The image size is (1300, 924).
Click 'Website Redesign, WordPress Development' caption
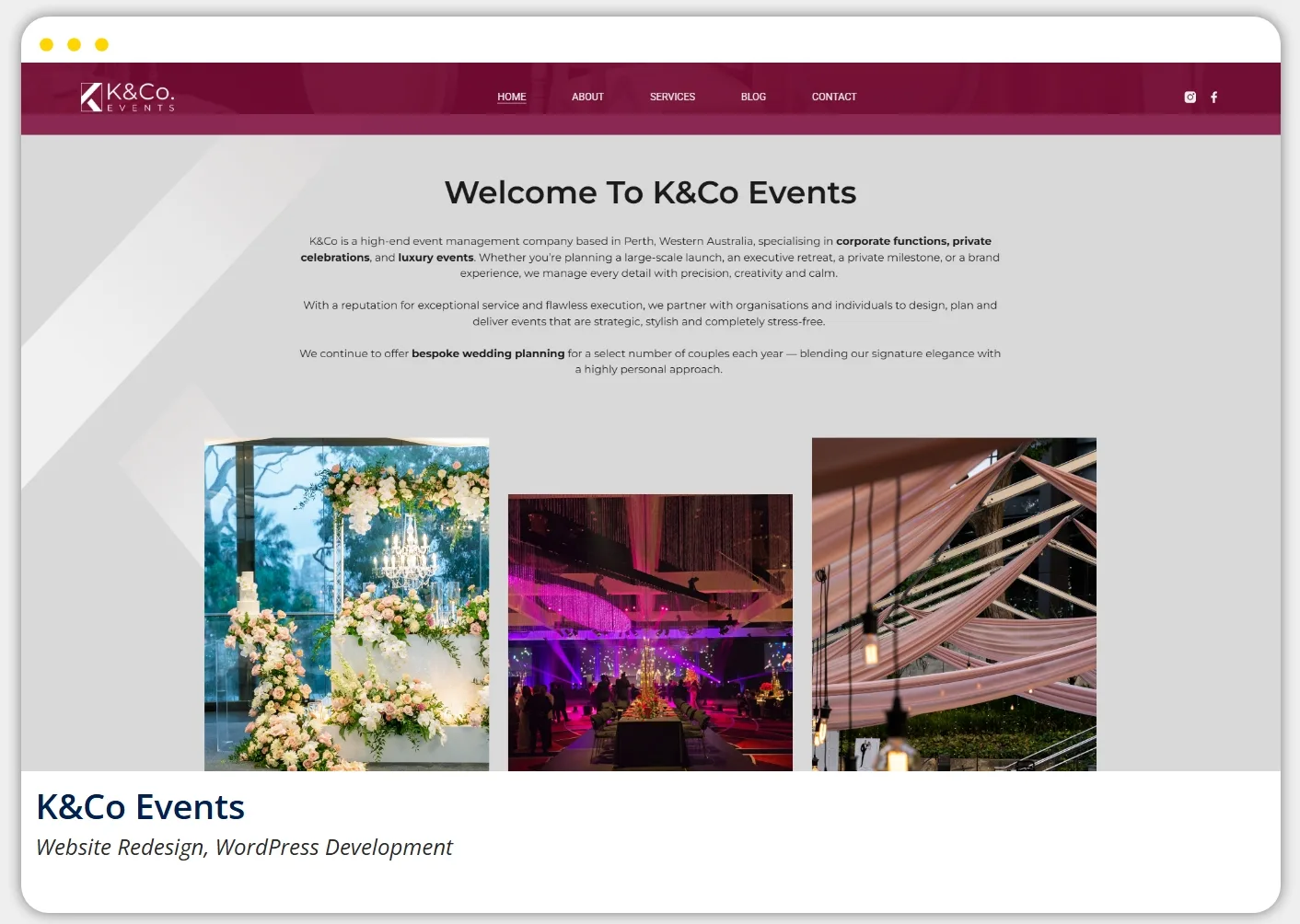244,847
